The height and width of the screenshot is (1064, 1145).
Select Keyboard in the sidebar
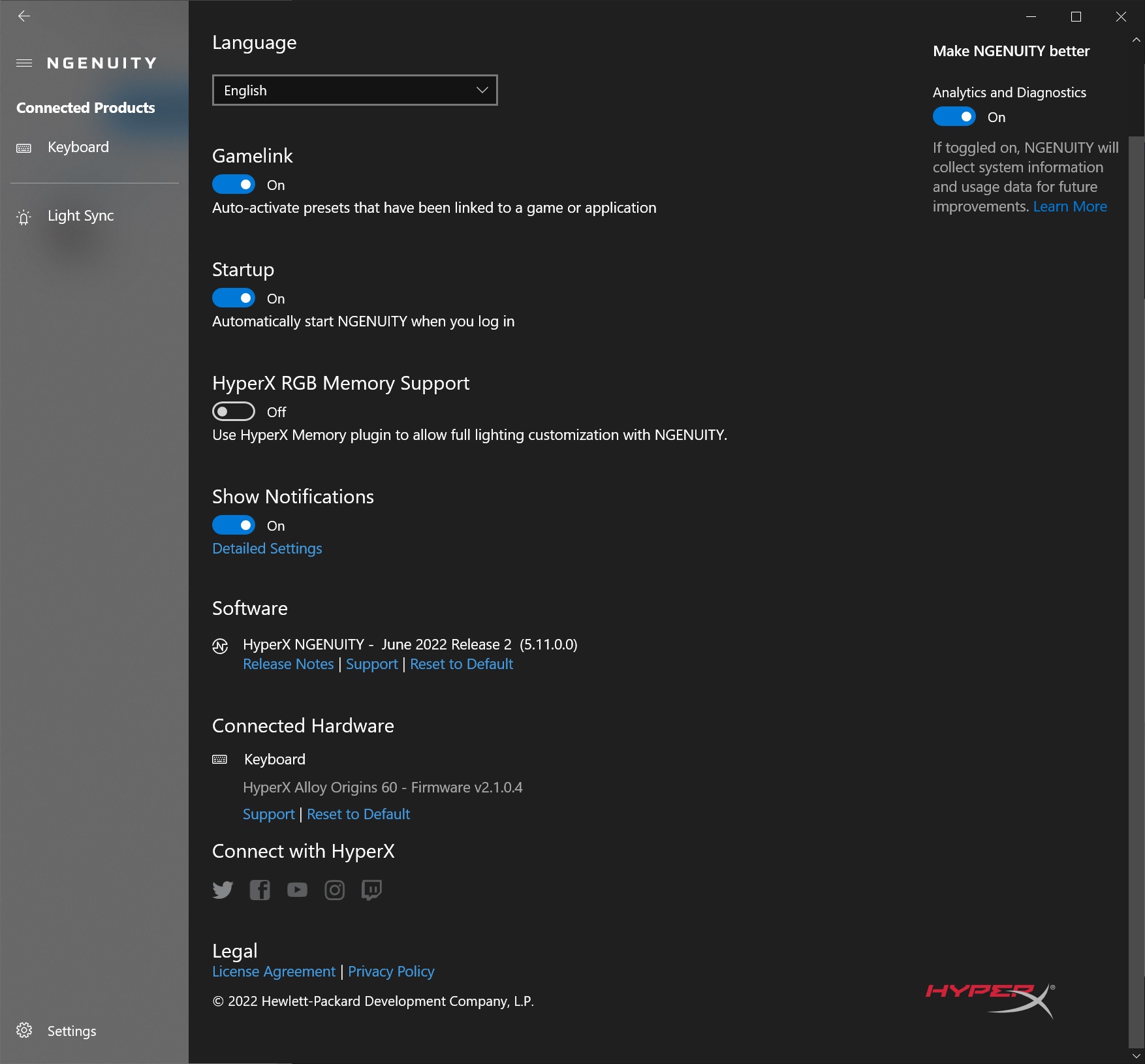point(94,148)
